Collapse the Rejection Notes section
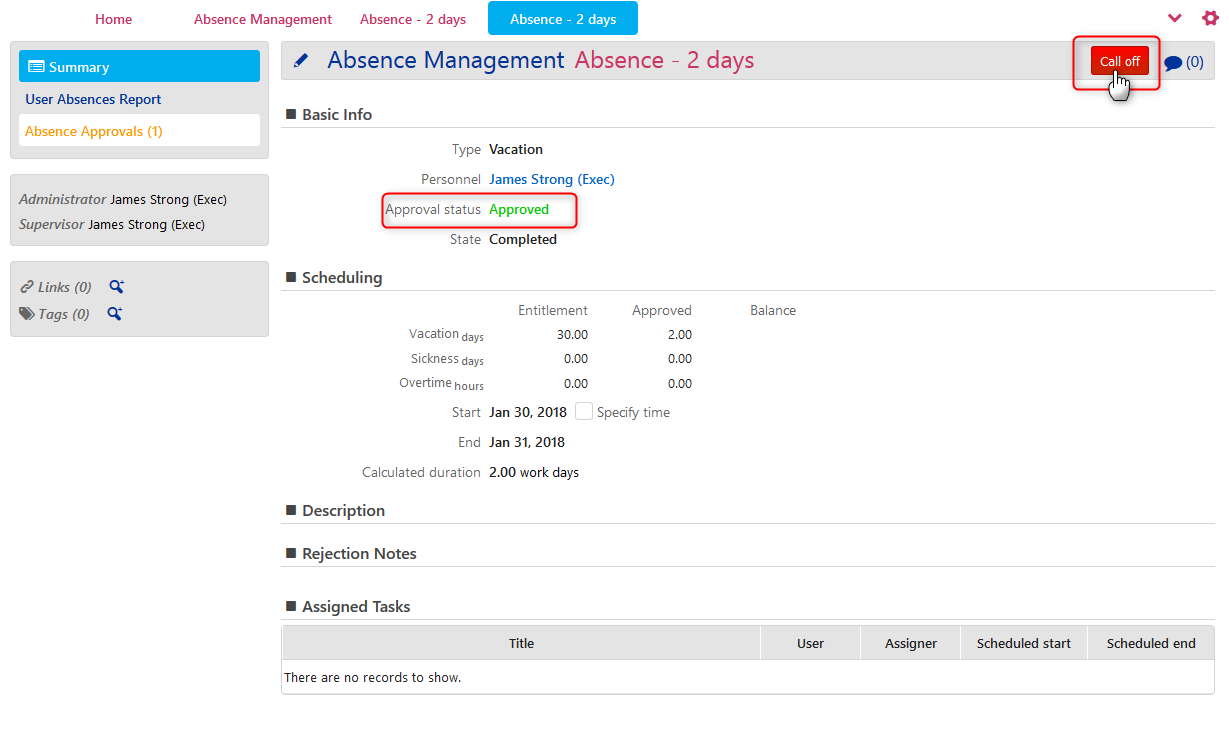 tap(289, 553)
